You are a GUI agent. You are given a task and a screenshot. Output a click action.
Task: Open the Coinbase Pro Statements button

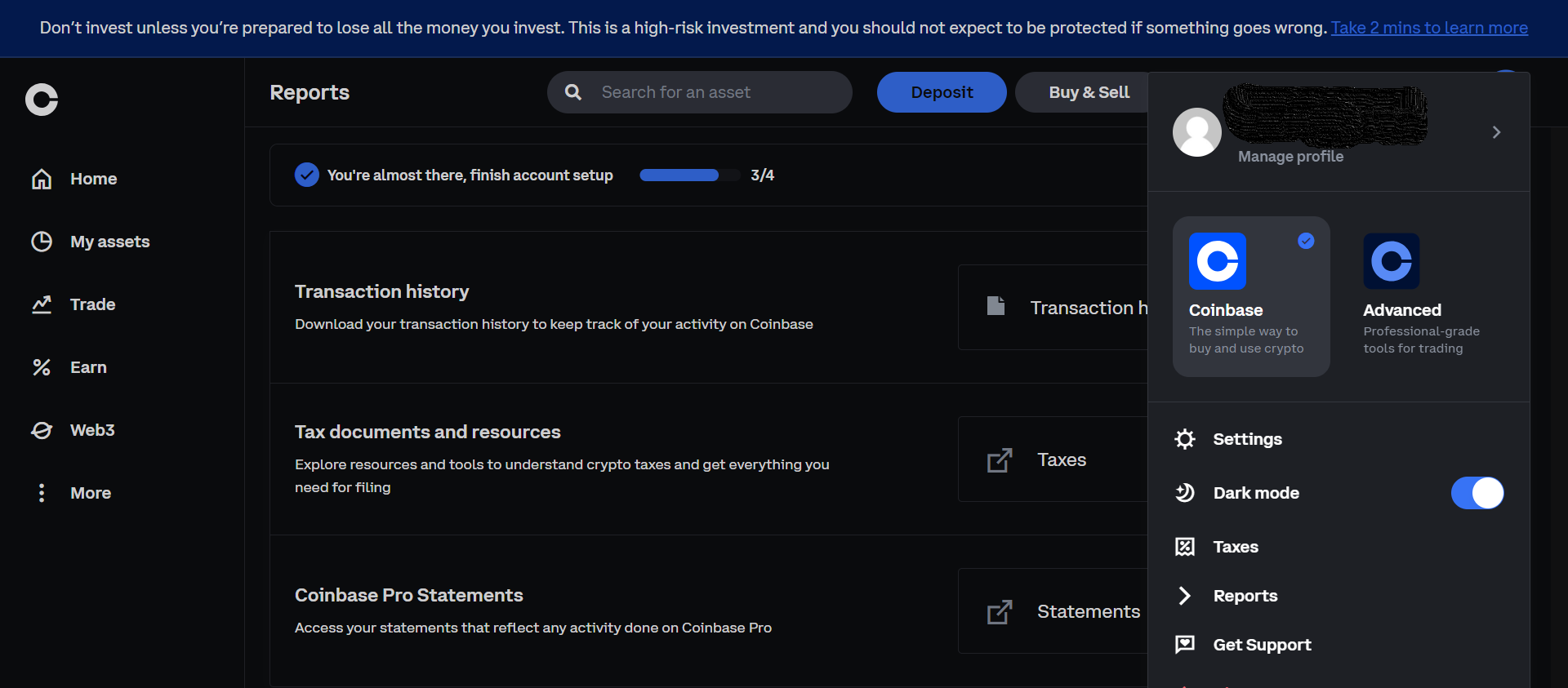coord(1053,611)
